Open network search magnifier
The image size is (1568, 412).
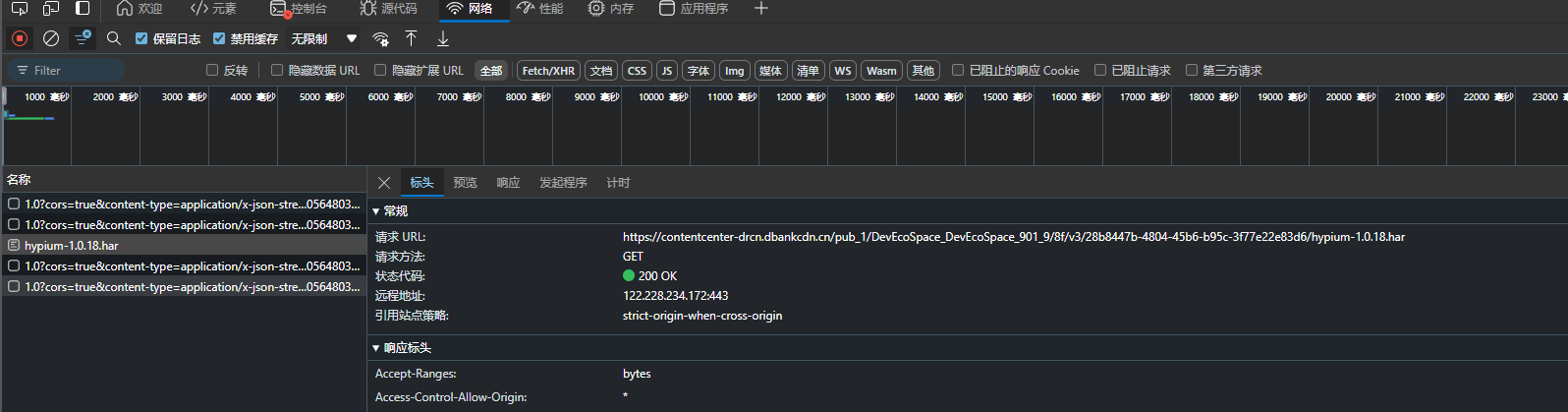pos(114,38)
